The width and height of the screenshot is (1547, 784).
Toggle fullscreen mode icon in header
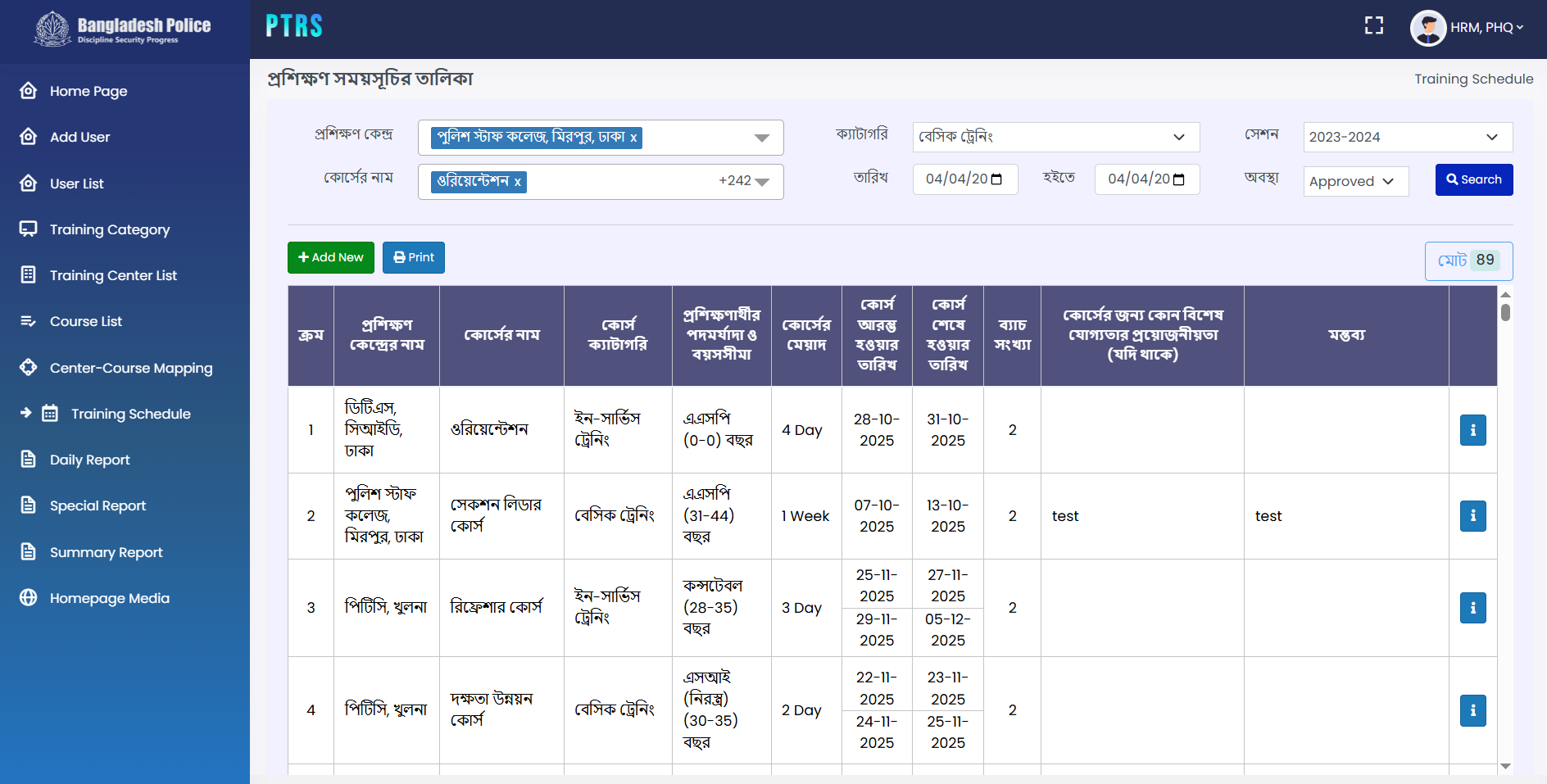coord(1373,26)
